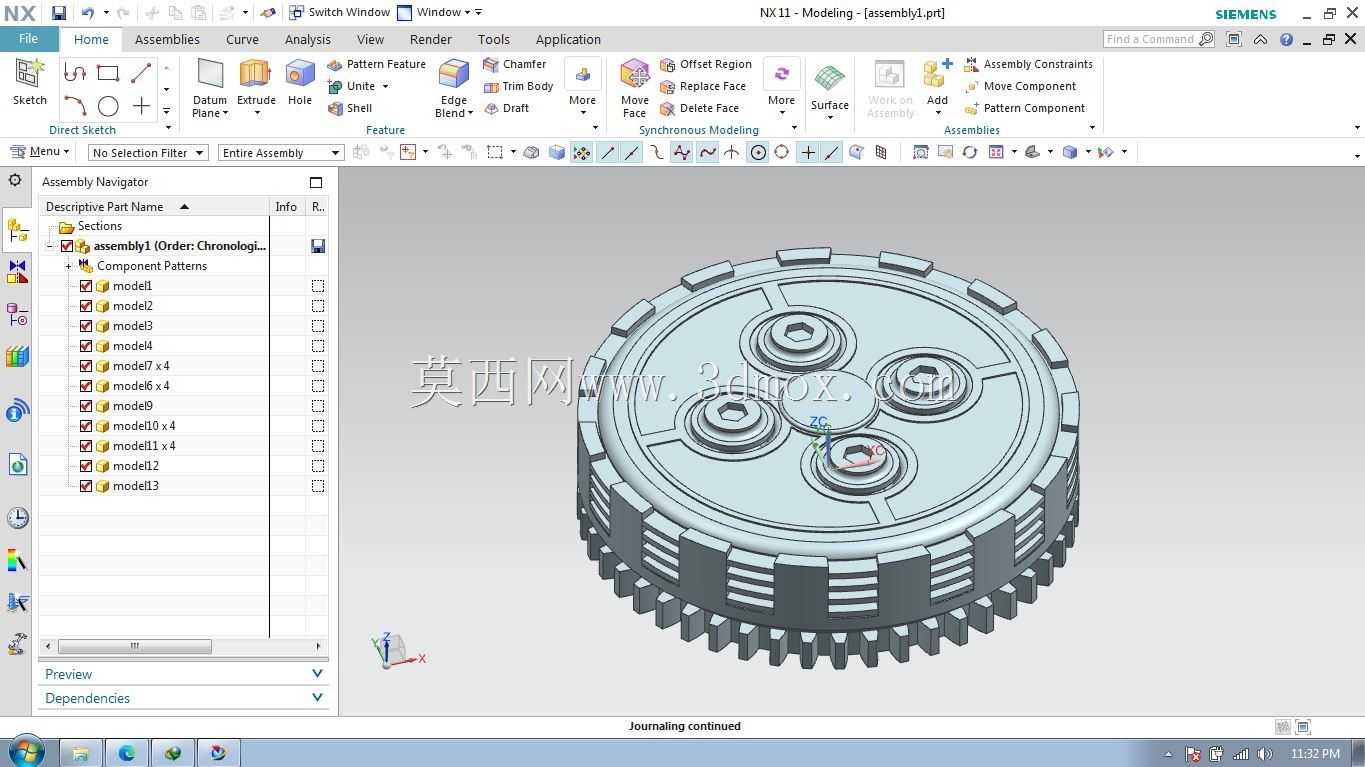Open File Explorer from taskbar
1365x767 pixels.
(80, 753)
